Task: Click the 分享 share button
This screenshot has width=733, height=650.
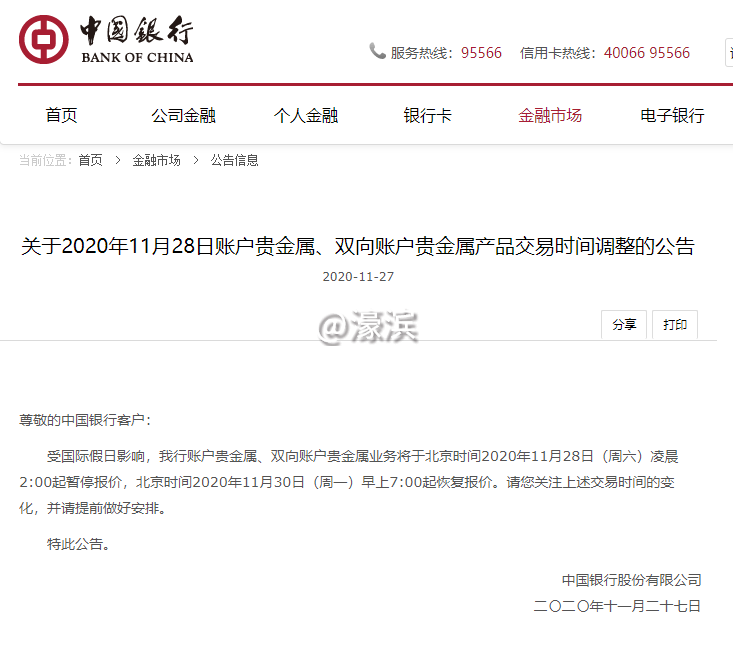Action: (x=624, y=324)
